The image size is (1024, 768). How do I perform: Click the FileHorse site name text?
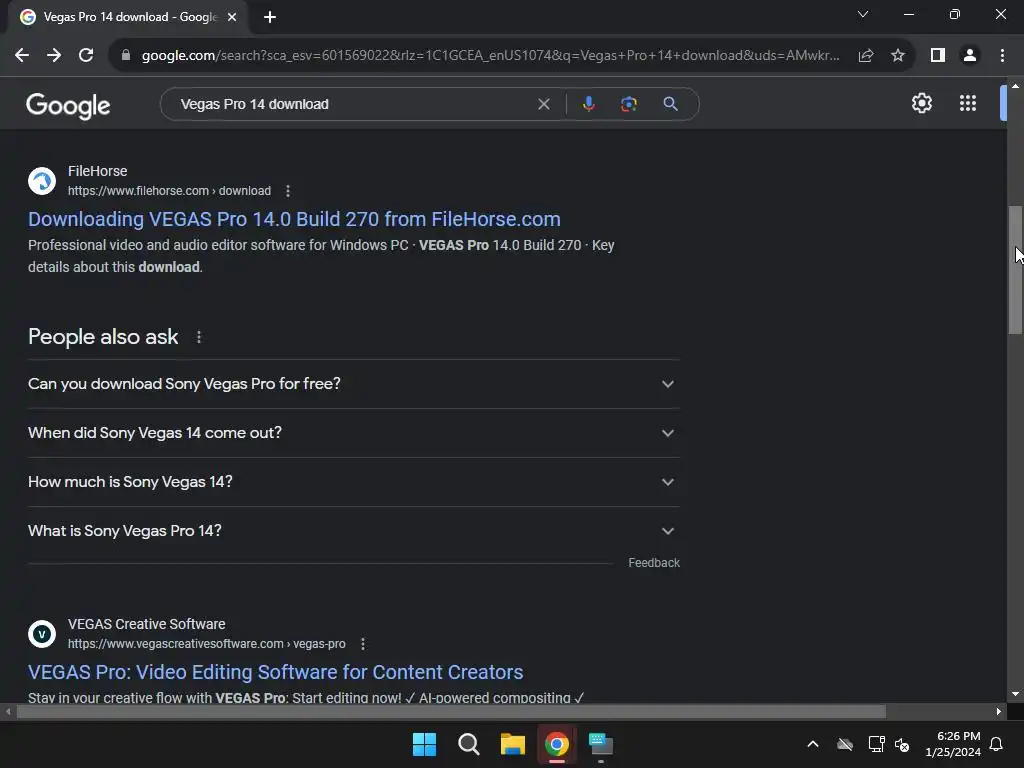coord(97,171)
